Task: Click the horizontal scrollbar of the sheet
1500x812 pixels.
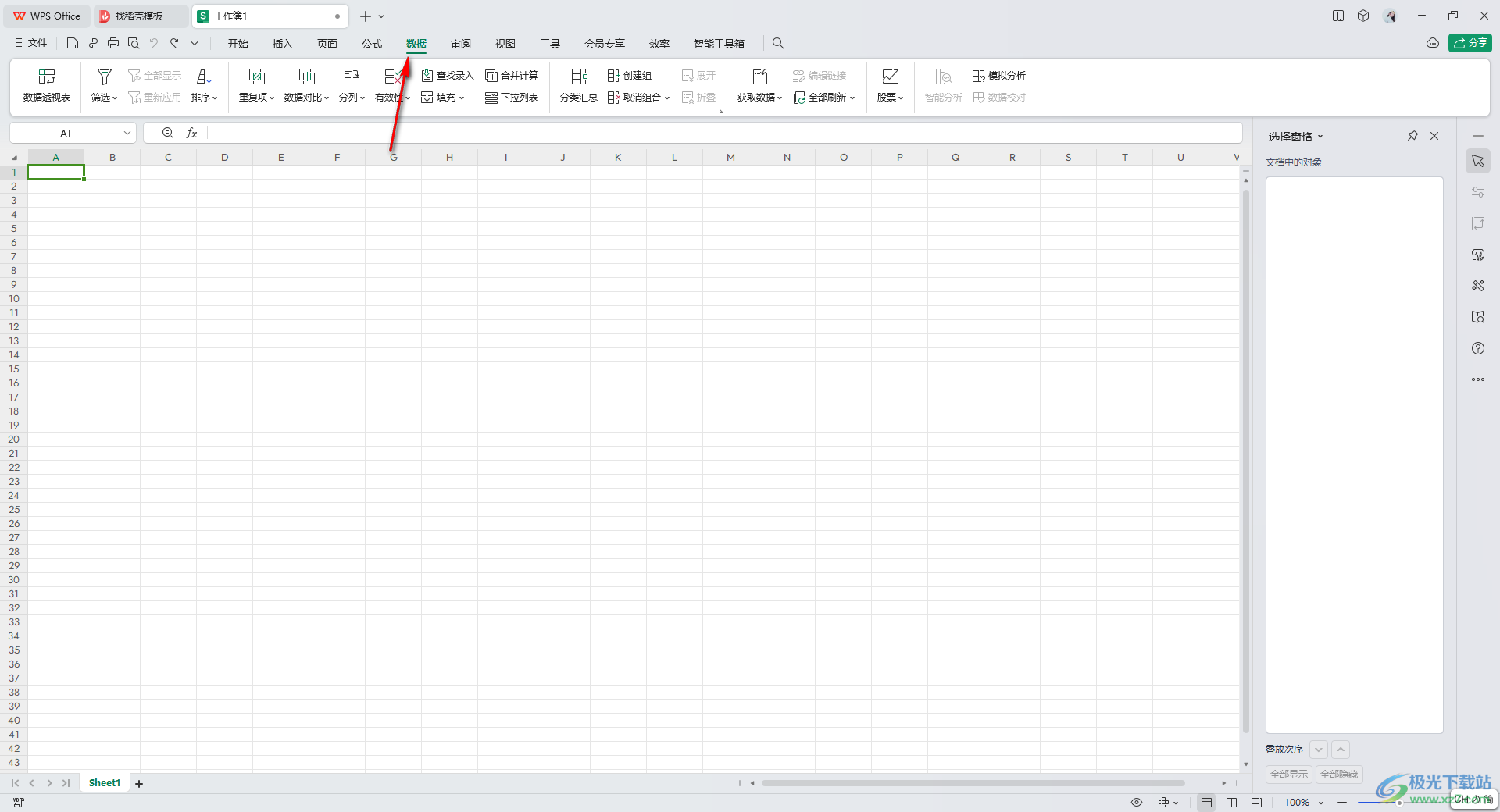Action: (x=973, y=783)
